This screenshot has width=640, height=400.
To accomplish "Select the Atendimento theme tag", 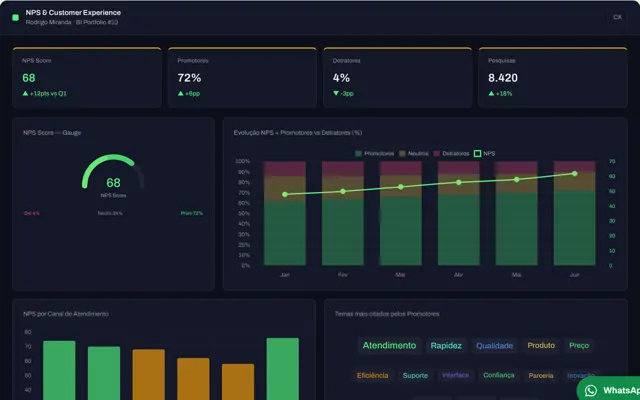I will [x=389, y=345].
